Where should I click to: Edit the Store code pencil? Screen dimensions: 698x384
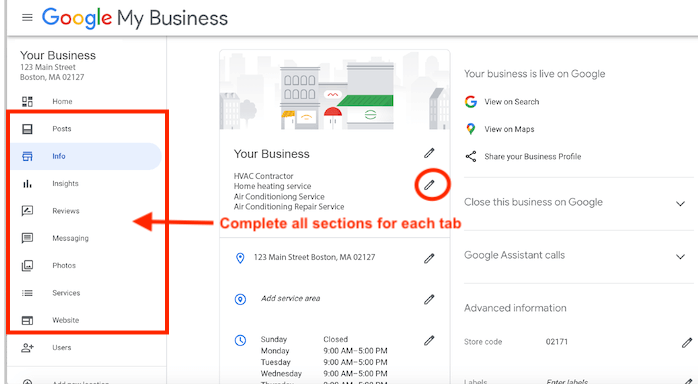687,342
